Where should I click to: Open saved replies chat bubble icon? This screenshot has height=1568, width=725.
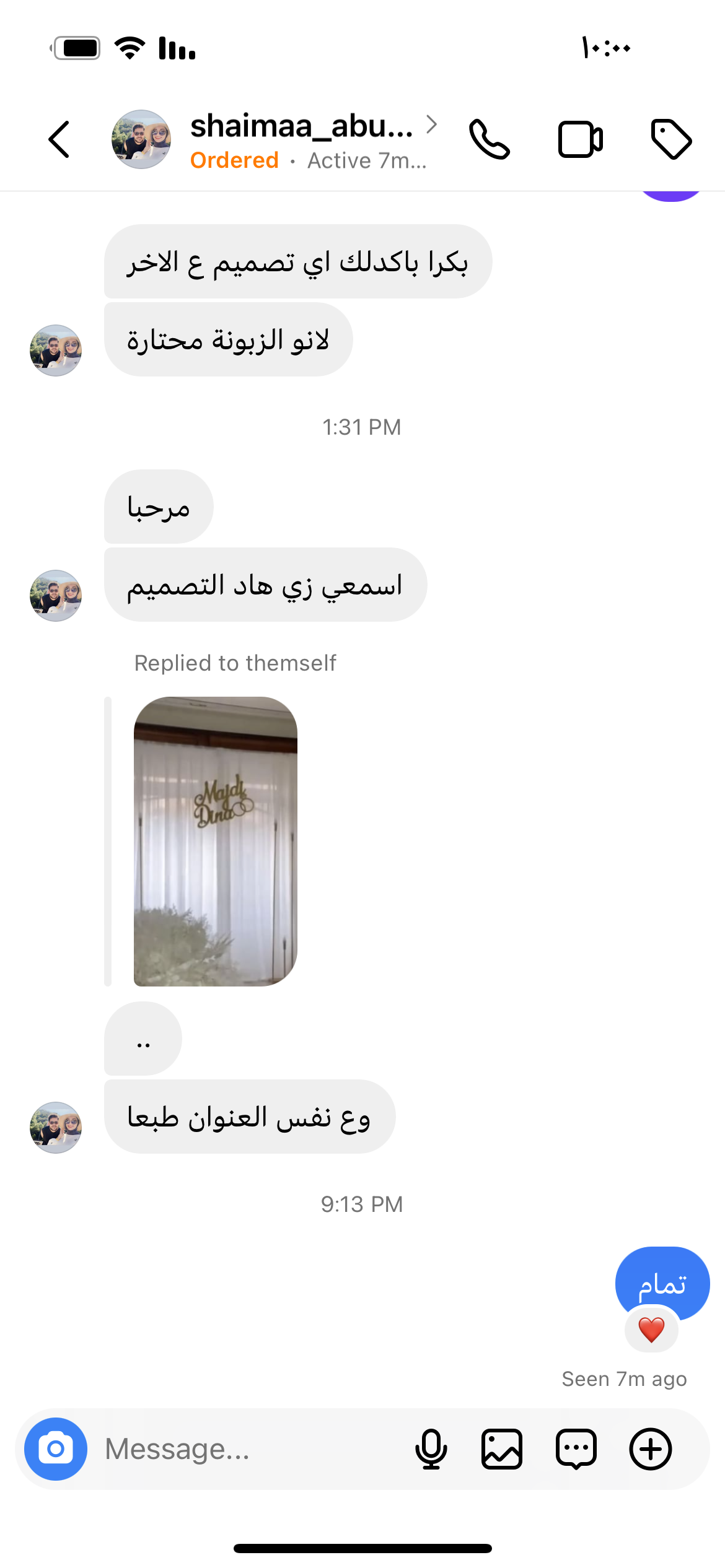[x=576, y=1449]
